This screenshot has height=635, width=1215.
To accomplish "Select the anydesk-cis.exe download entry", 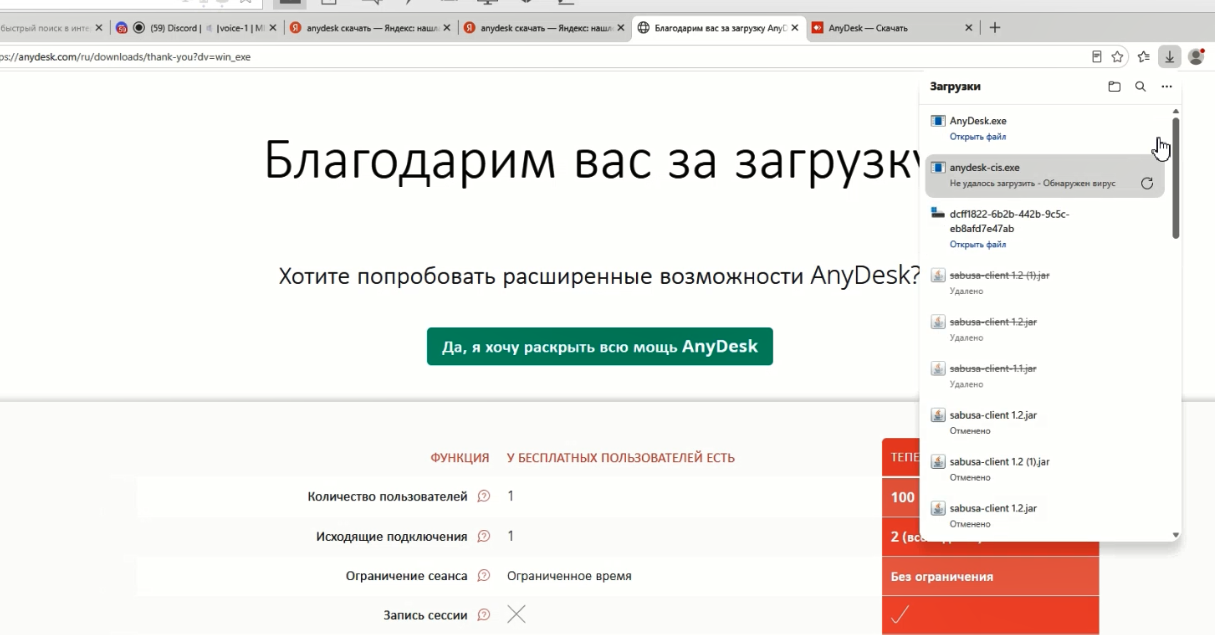I will click(1045, 175).
